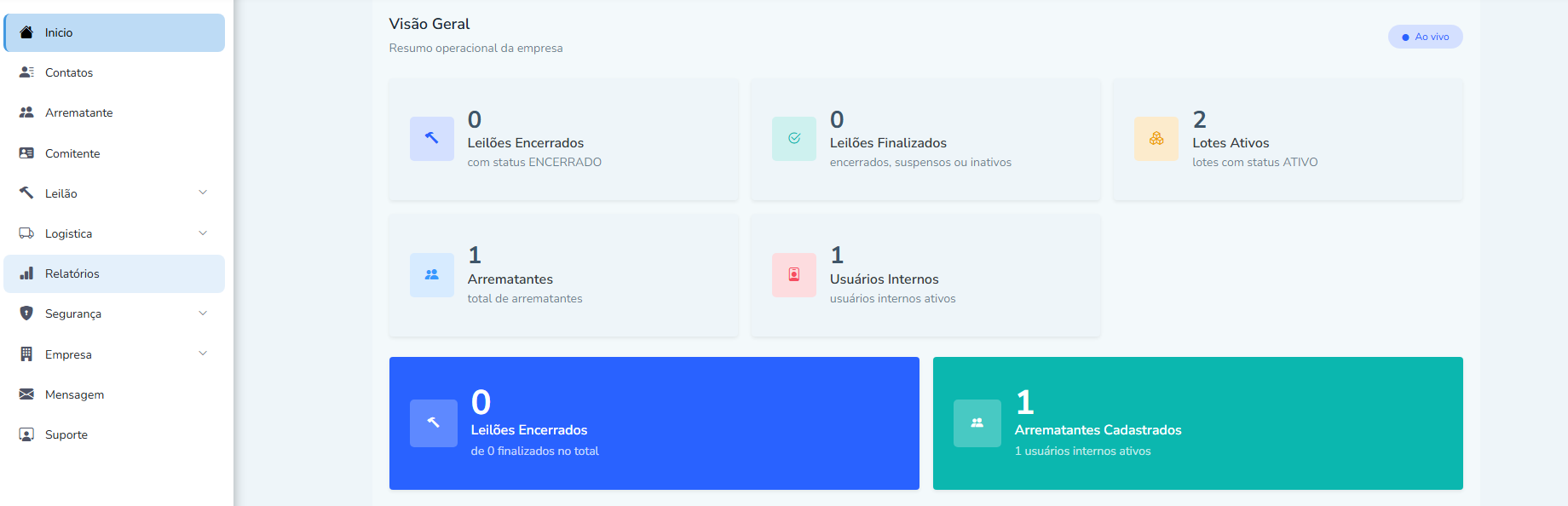Click the blue Leilões Encerrados banner title

pyautogui.click(x=529, y=430)
